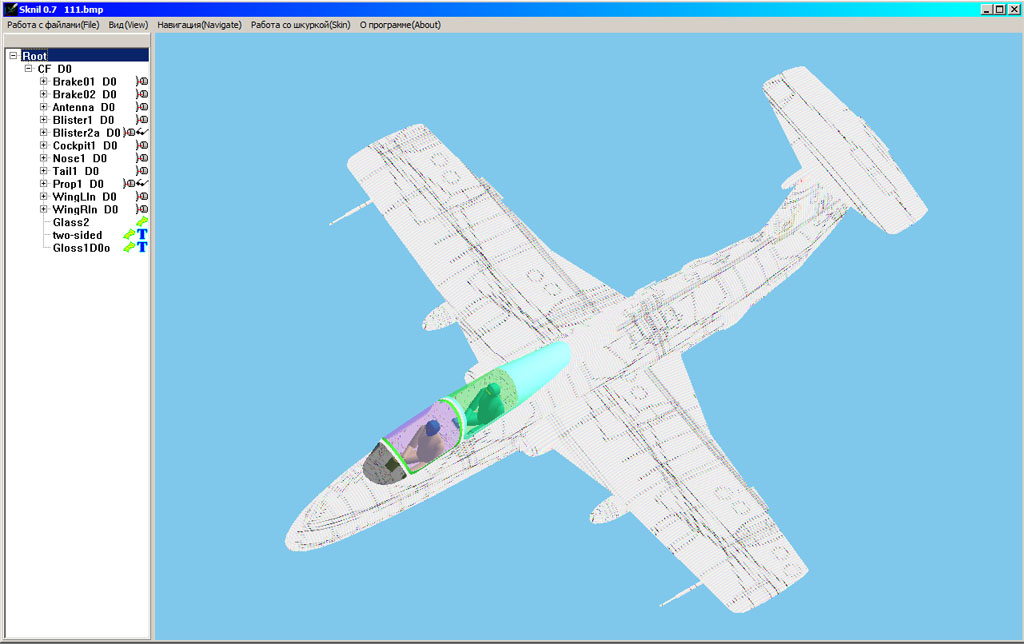Expand the Brake01 D0 node

coord(44,82)
